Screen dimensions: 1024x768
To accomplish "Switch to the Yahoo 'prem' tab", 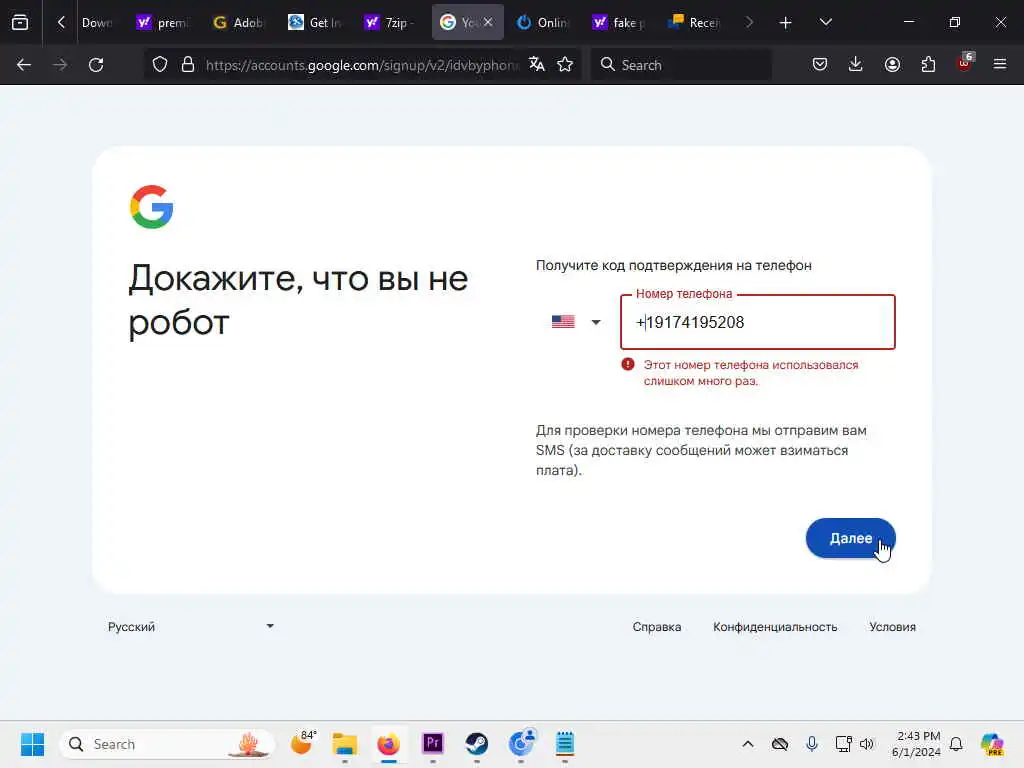I will point(162,23).
